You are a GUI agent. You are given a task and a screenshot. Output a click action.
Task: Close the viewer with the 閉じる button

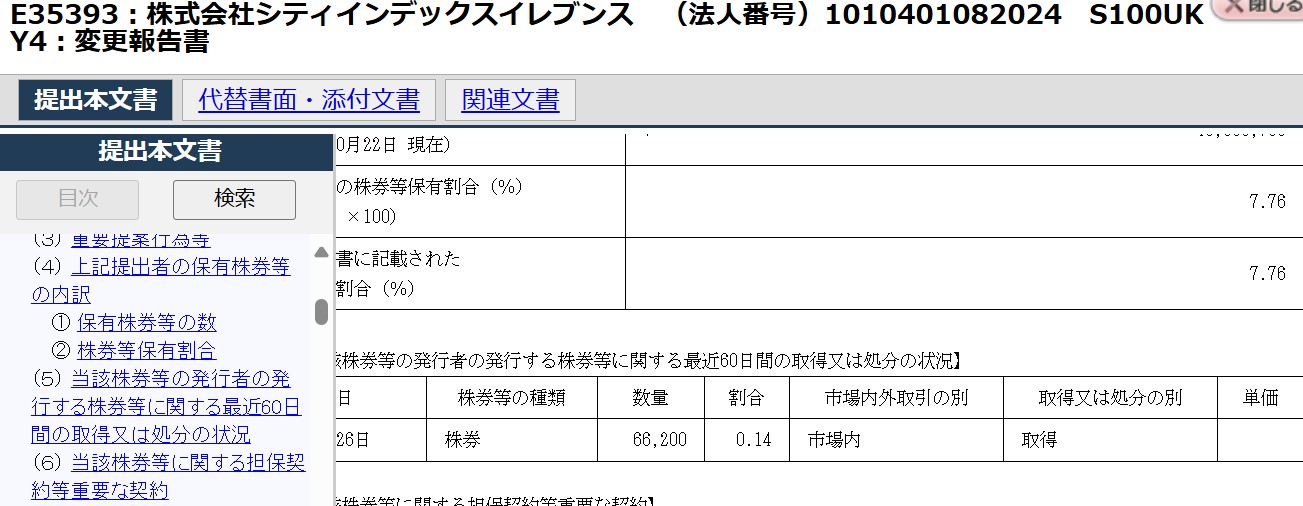click(1258, 7)
